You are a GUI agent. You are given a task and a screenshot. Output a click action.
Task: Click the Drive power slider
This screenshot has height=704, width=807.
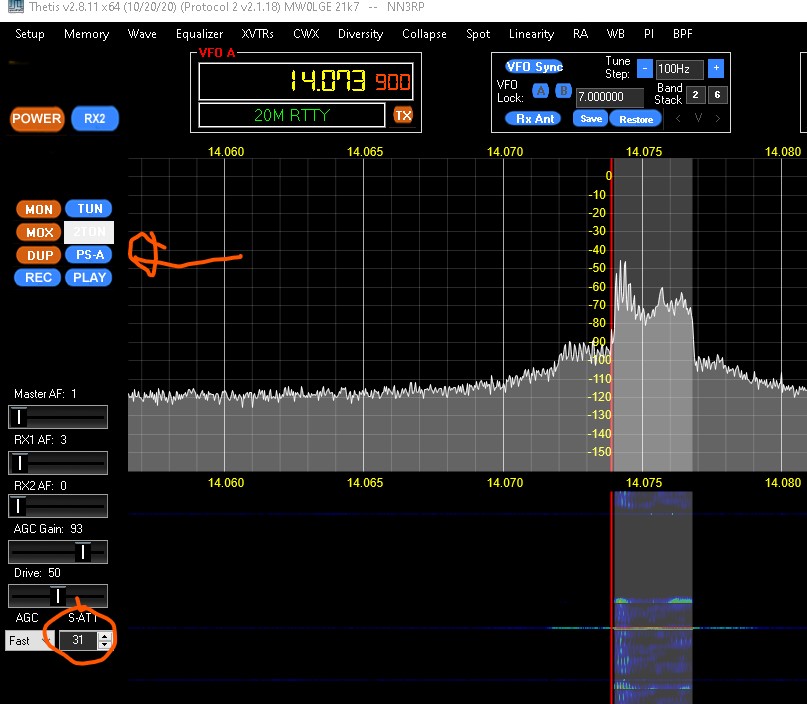click(x=58, y=596)
